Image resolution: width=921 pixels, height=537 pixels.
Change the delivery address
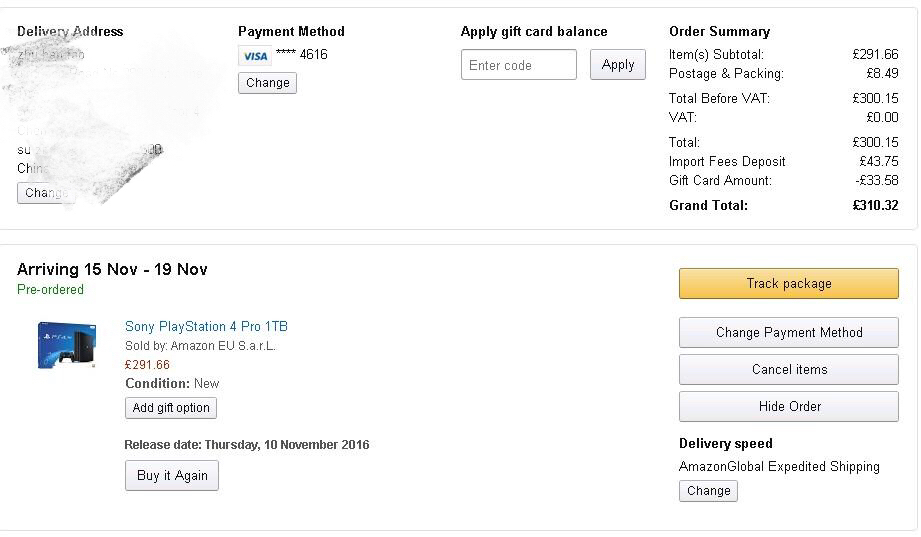(44, 193)
